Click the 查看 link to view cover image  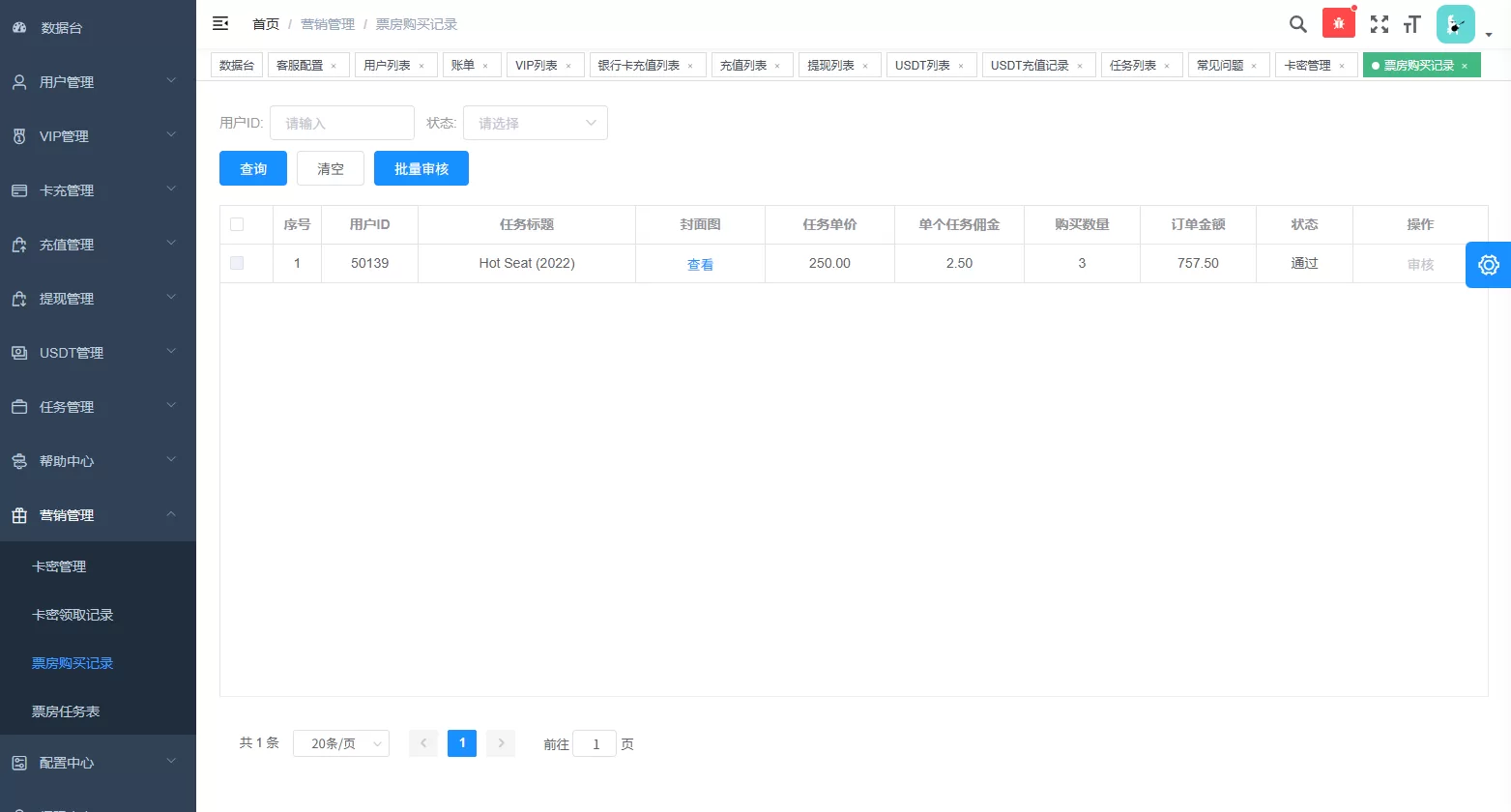click(x=699, y=263)
